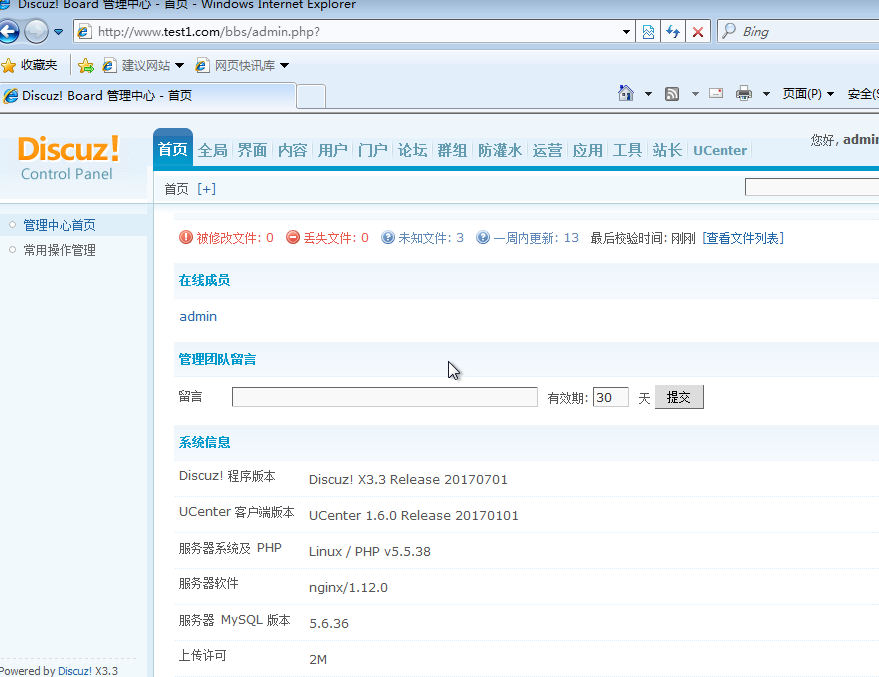Click the nginx/1.12.0 server software value
Viewport: 879px width, 677px height.
(x=348, y=587)
